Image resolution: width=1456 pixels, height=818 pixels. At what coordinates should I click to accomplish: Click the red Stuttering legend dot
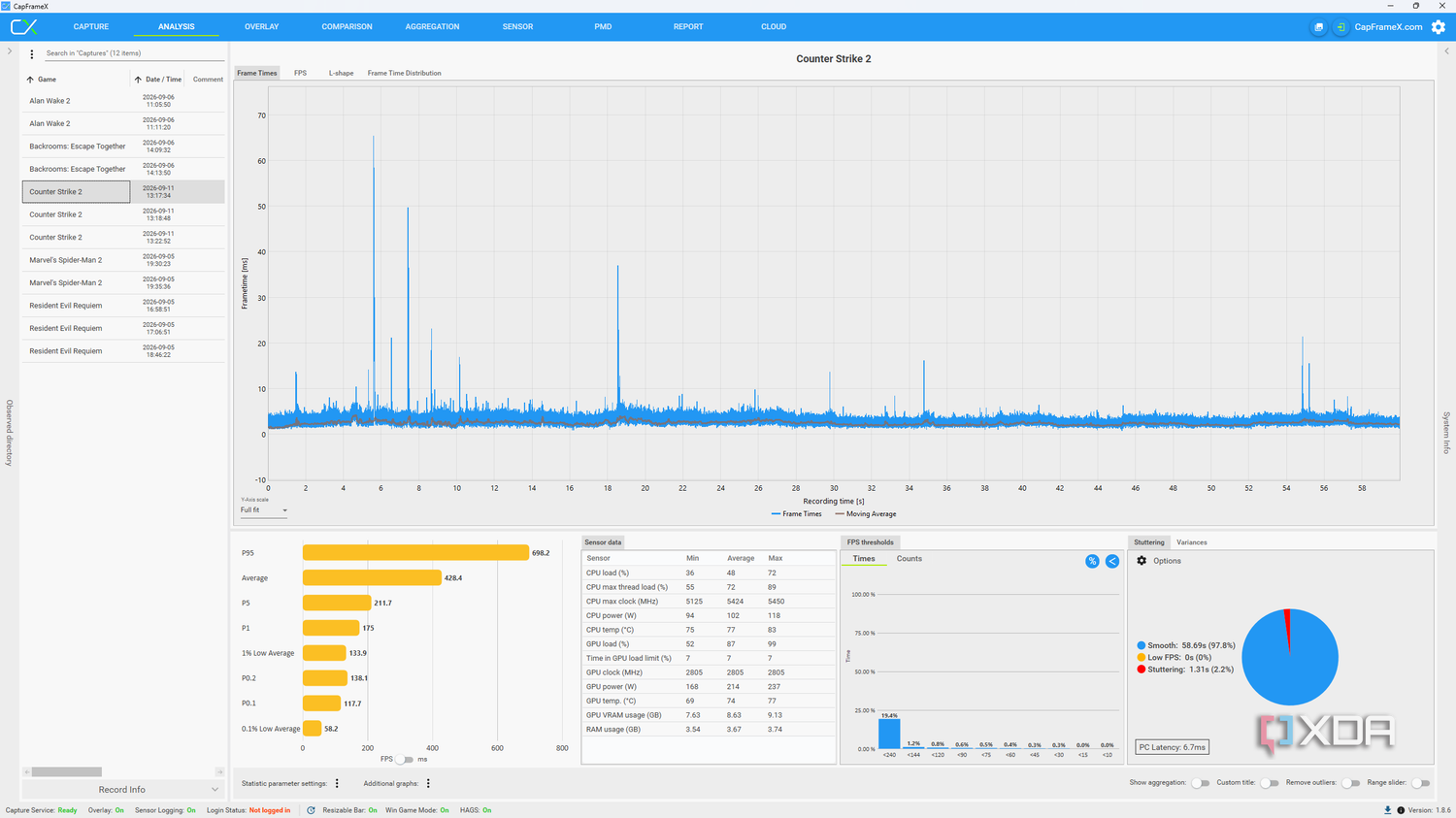pos(1142,670)
